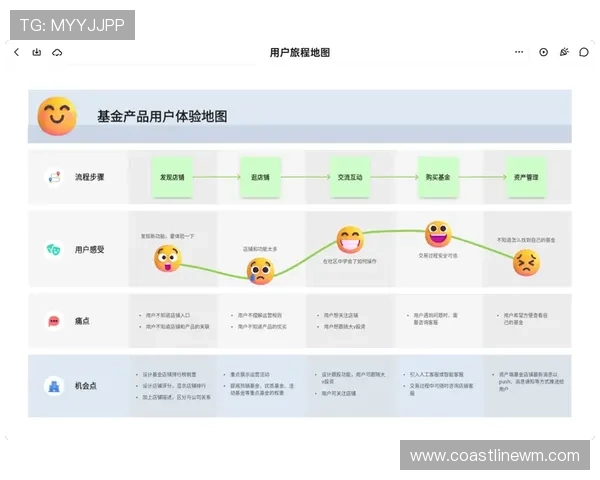The height and width of the screenshot is (480, 600).
Task: Select the green sticky note 发现店铺
Action: point(172,177)
